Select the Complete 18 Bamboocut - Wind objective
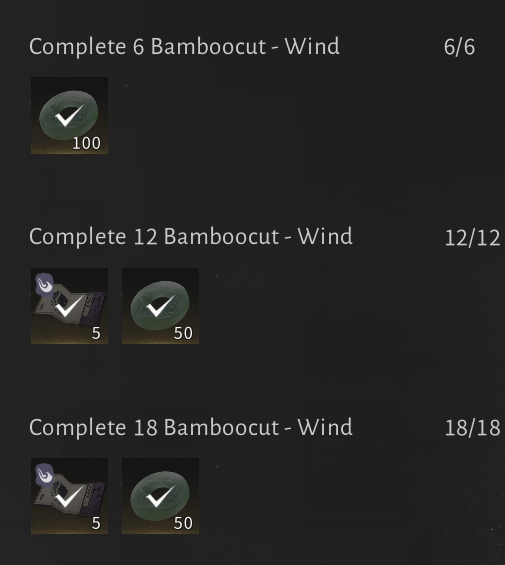The width and height of the screenshot is (505, 565). coord(191,428)
